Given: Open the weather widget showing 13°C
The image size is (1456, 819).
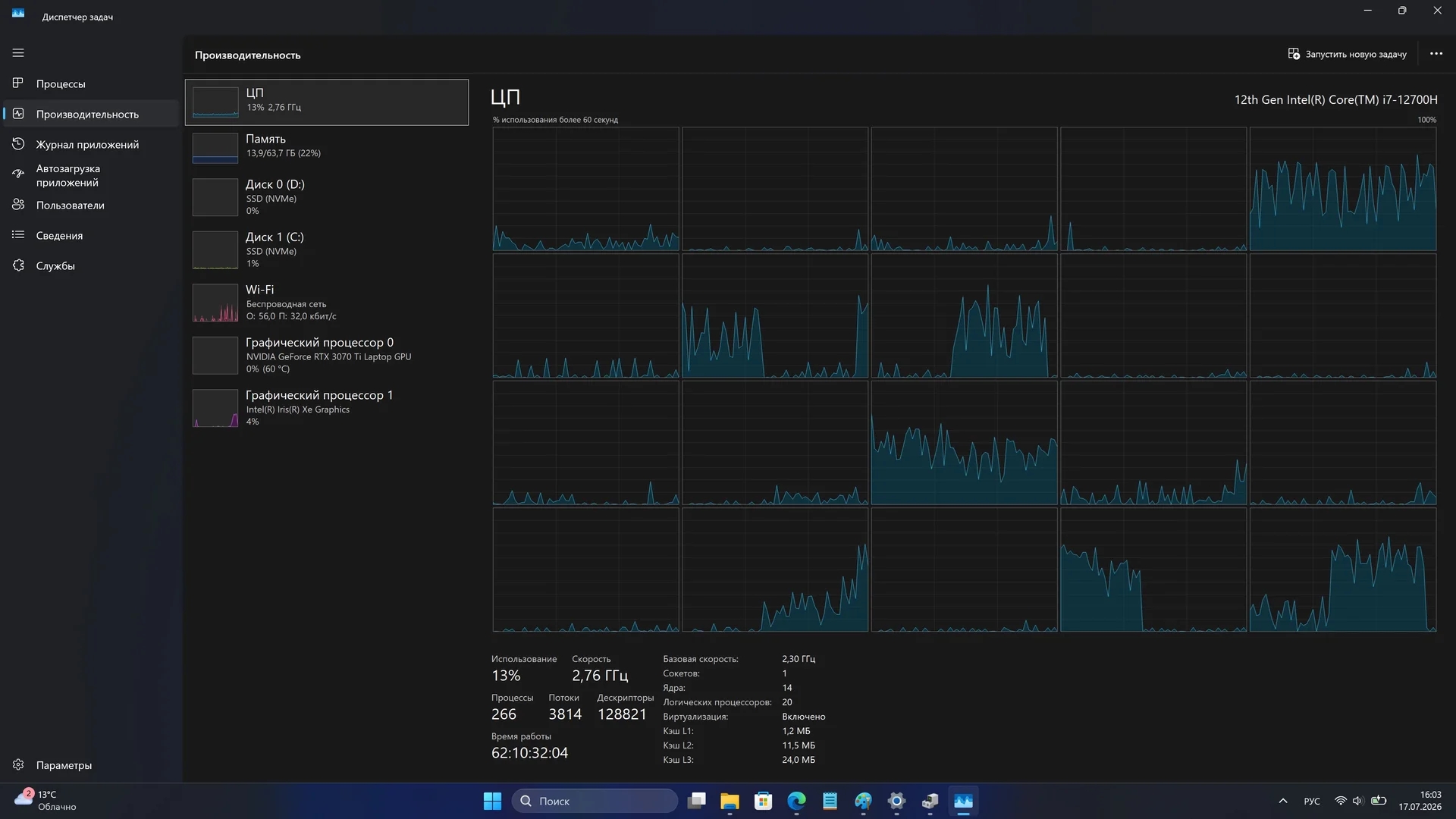Looking at the screenshot, I should click(x=47, y=801).
